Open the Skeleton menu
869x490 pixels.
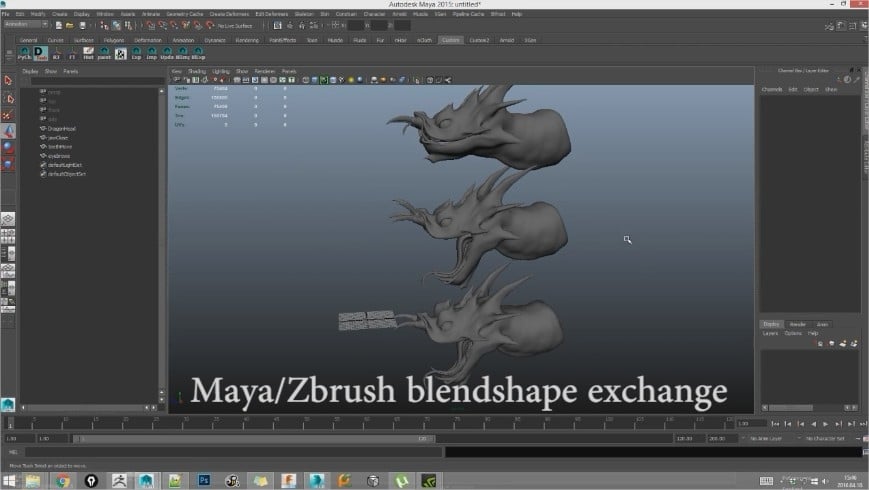tap(304, 14)
